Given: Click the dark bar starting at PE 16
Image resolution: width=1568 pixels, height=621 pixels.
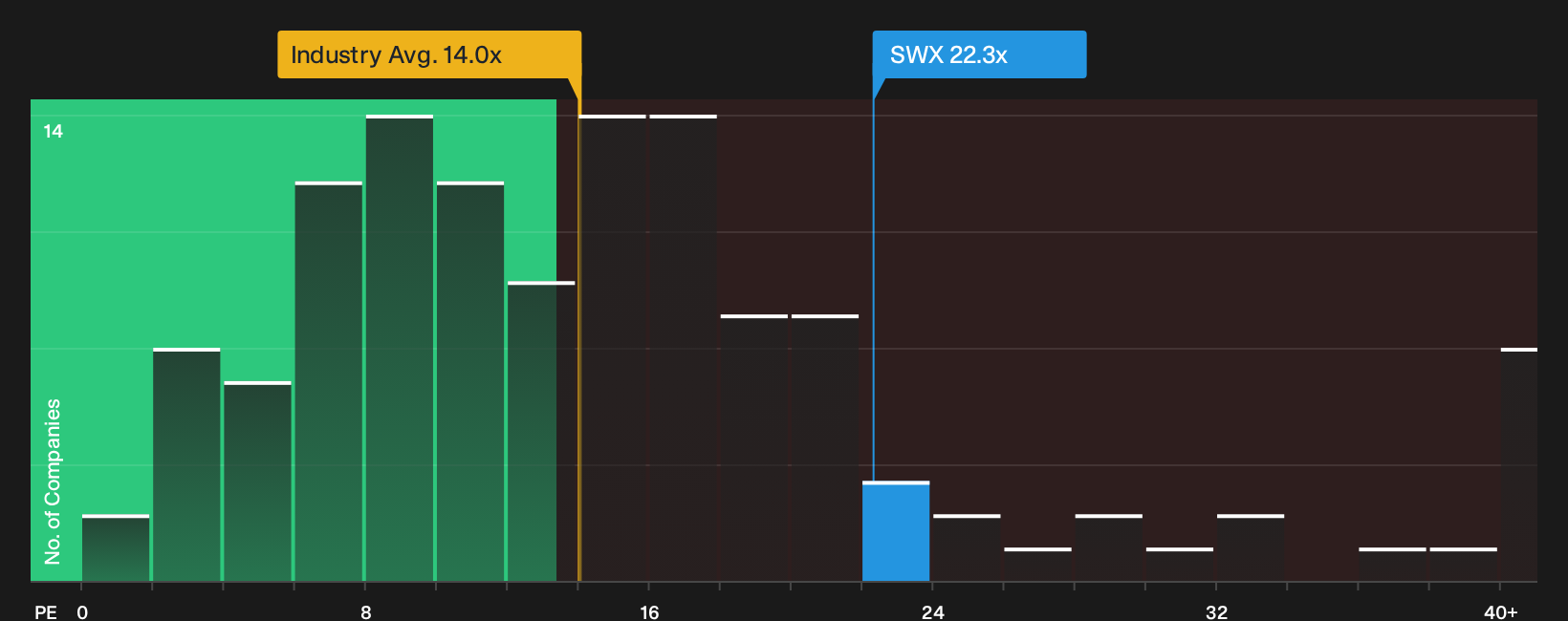Looking at the screenshot, I should pyautogui.click(x=683, y=348).
